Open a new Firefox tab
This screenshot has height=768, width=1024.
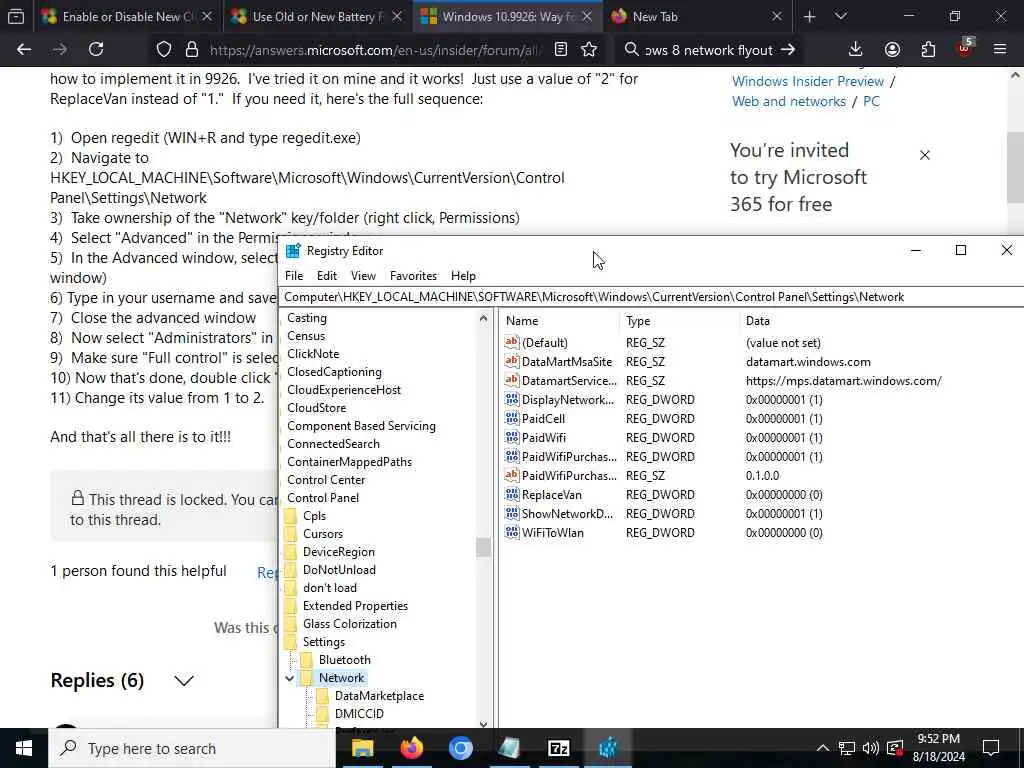click(x=810, y=16)
